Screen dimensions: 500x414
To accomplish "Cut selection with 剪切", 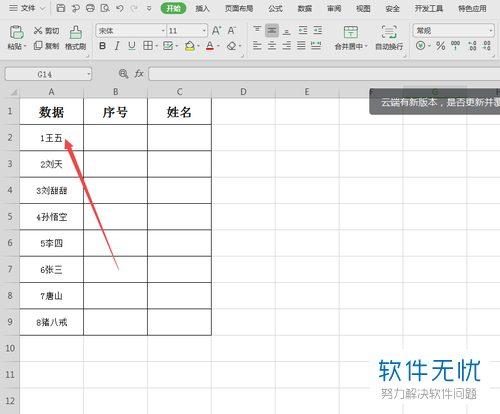I will pyautogui.click(x=46, y=31).
